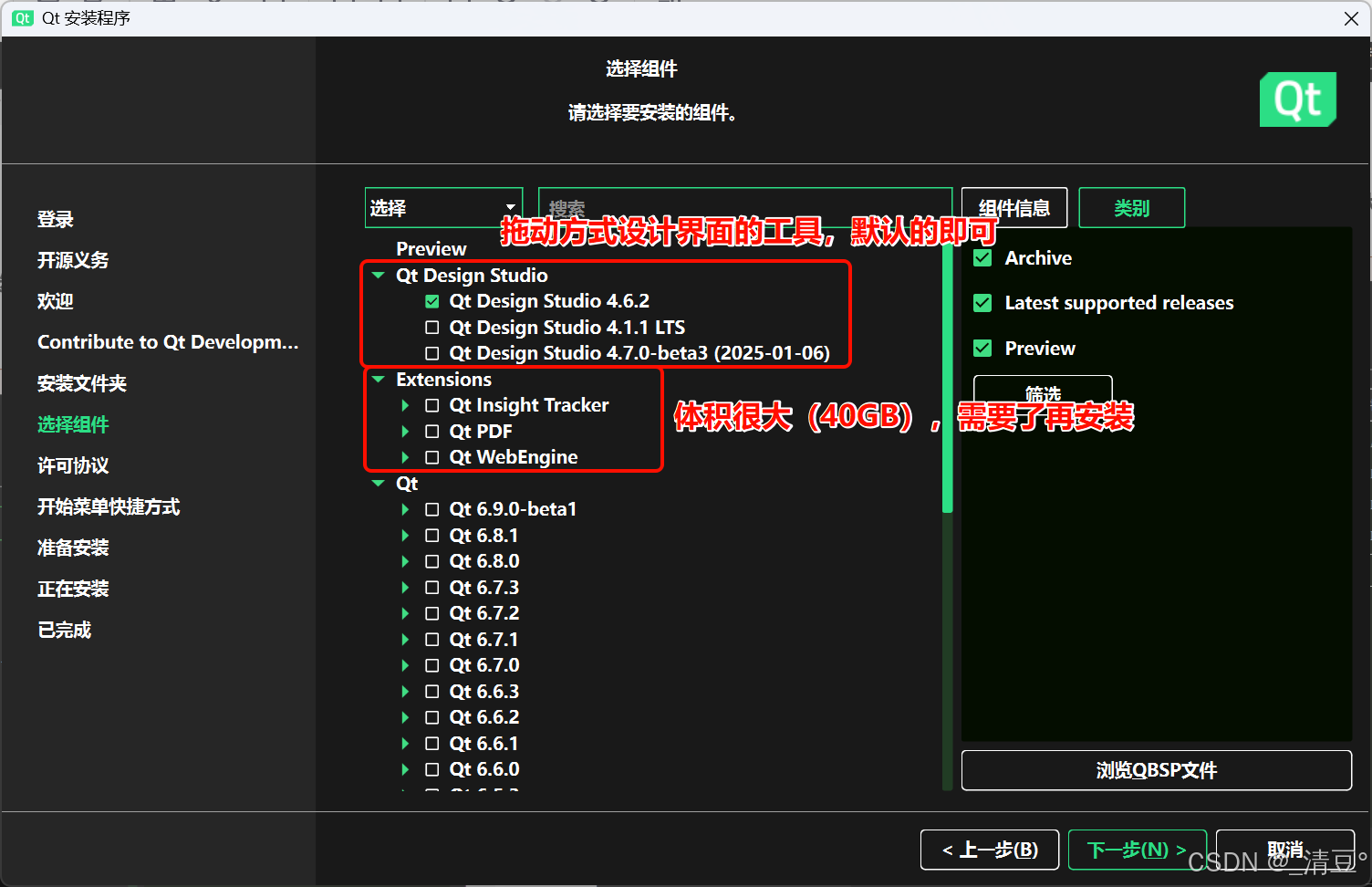The width and height of the screenshot is (1372, 887).
Task: Select the Qt 6.7.1 tree row
Action: pos(483,640)
